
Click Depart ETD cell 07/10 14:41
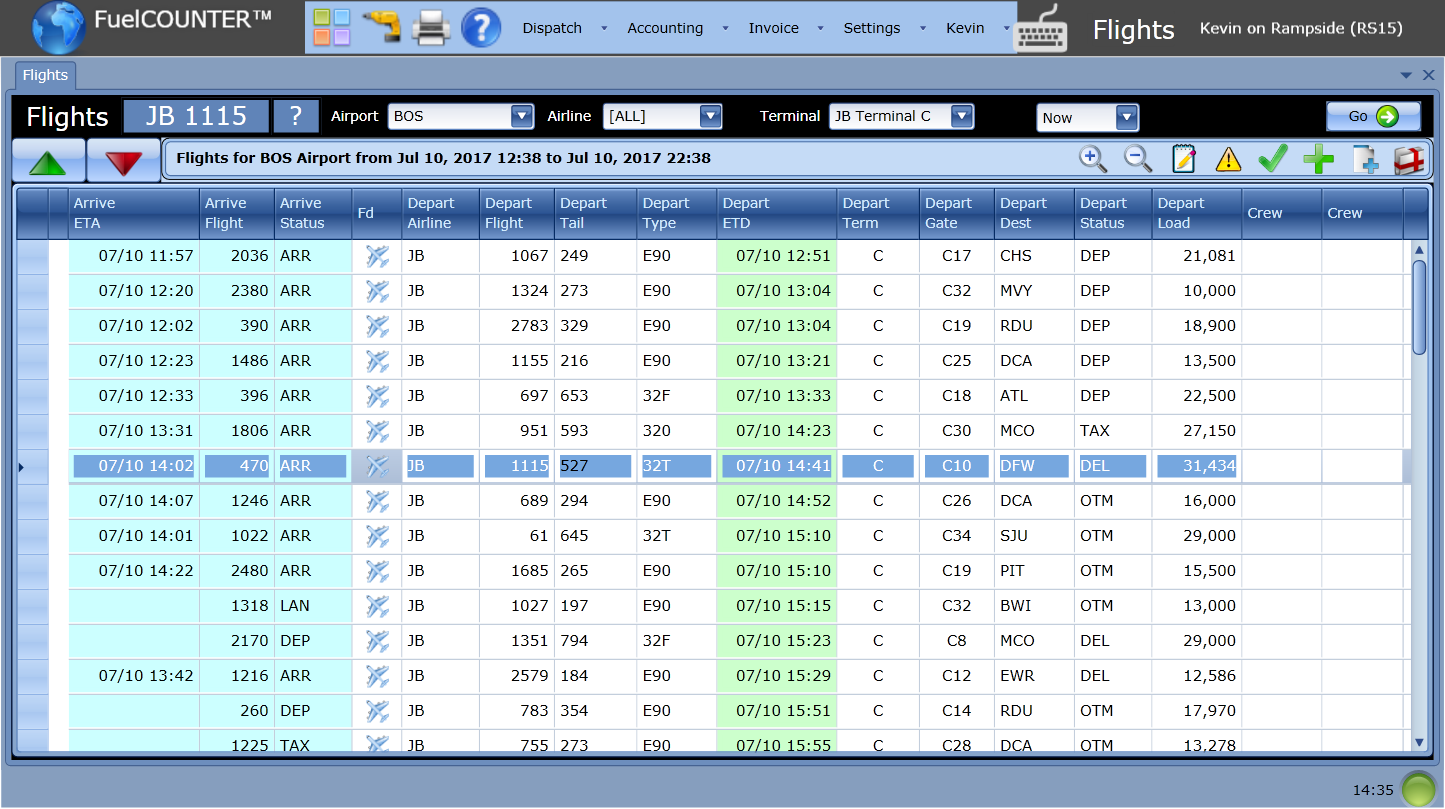[x=777, y=466]
